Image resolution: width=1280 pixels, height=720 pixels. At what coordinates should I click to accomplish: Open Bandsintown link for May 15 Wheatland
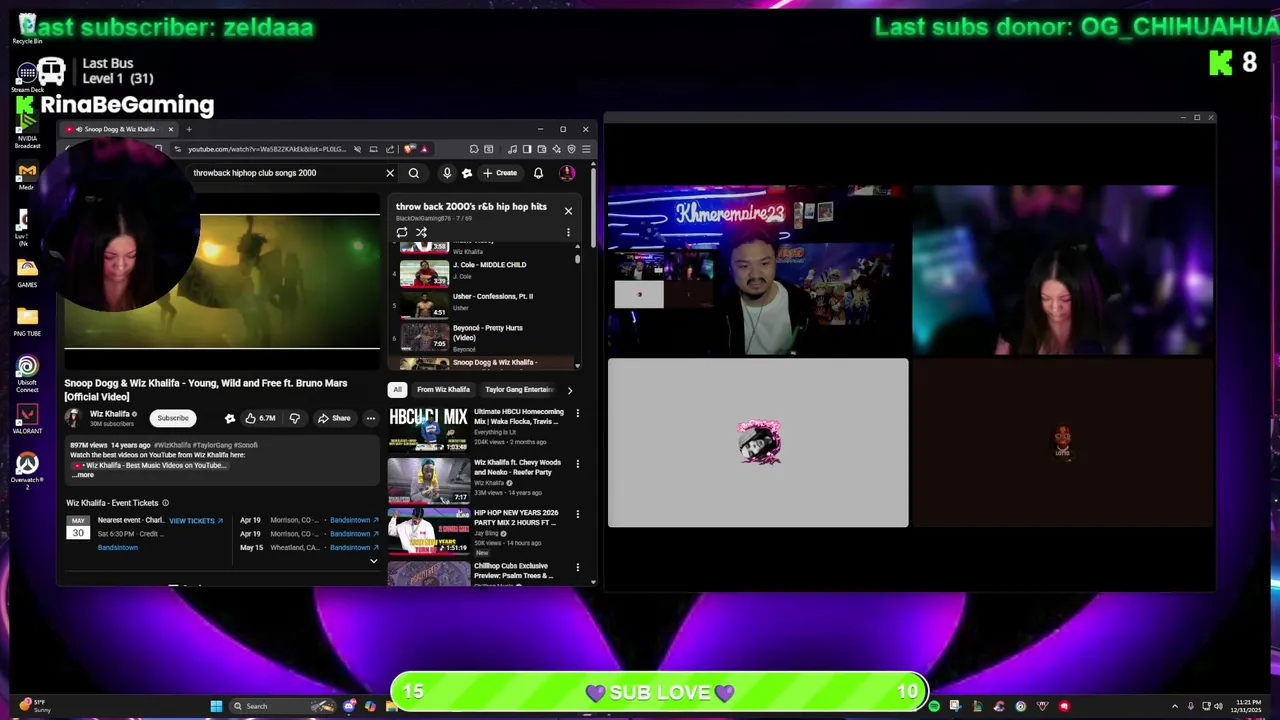(x=355, y=548)
